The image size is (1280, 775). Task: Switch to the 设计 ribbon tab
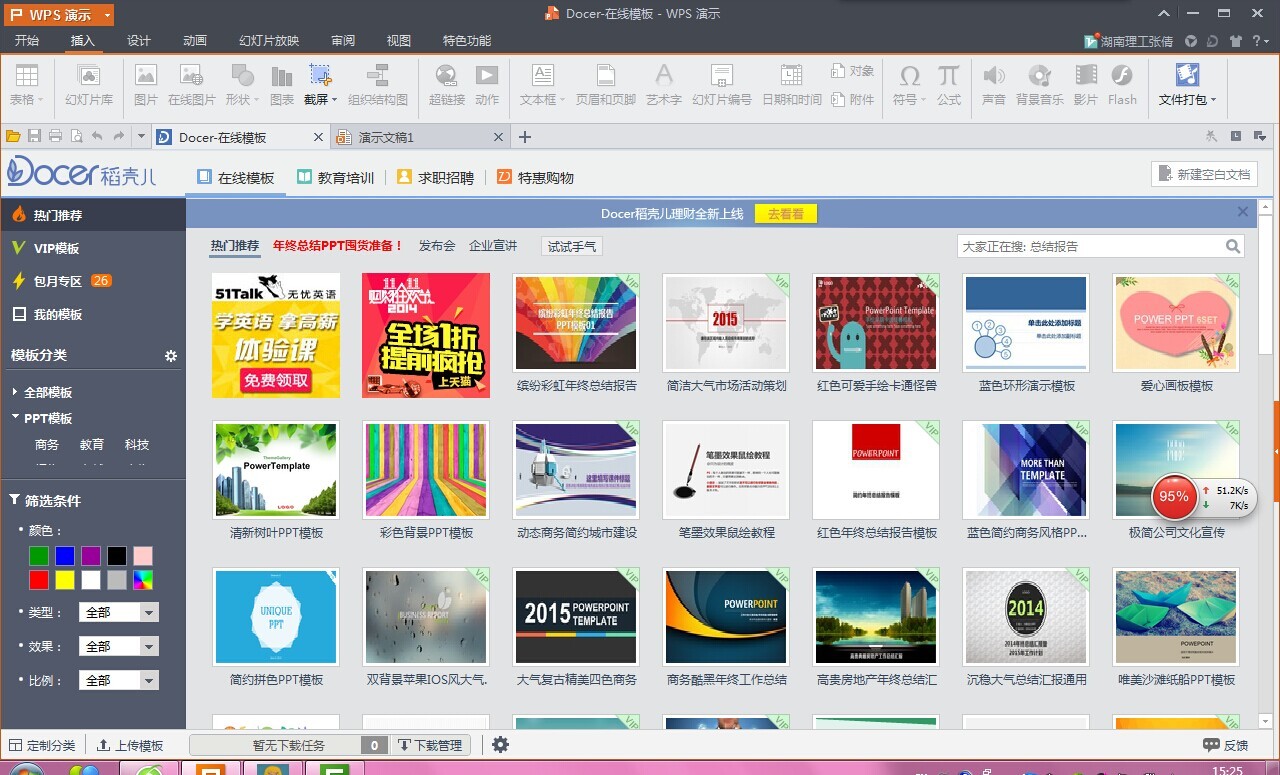click(139, 41)
